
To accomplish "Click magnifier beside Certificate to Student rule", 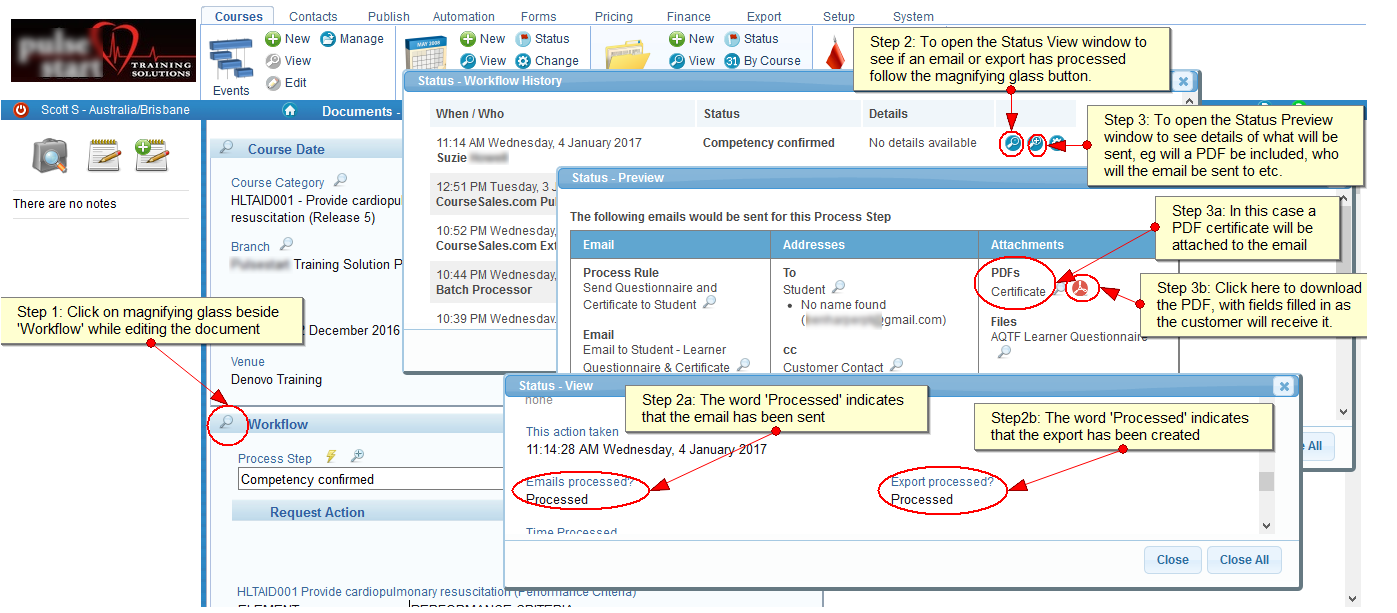I will (x=709, y=302).
